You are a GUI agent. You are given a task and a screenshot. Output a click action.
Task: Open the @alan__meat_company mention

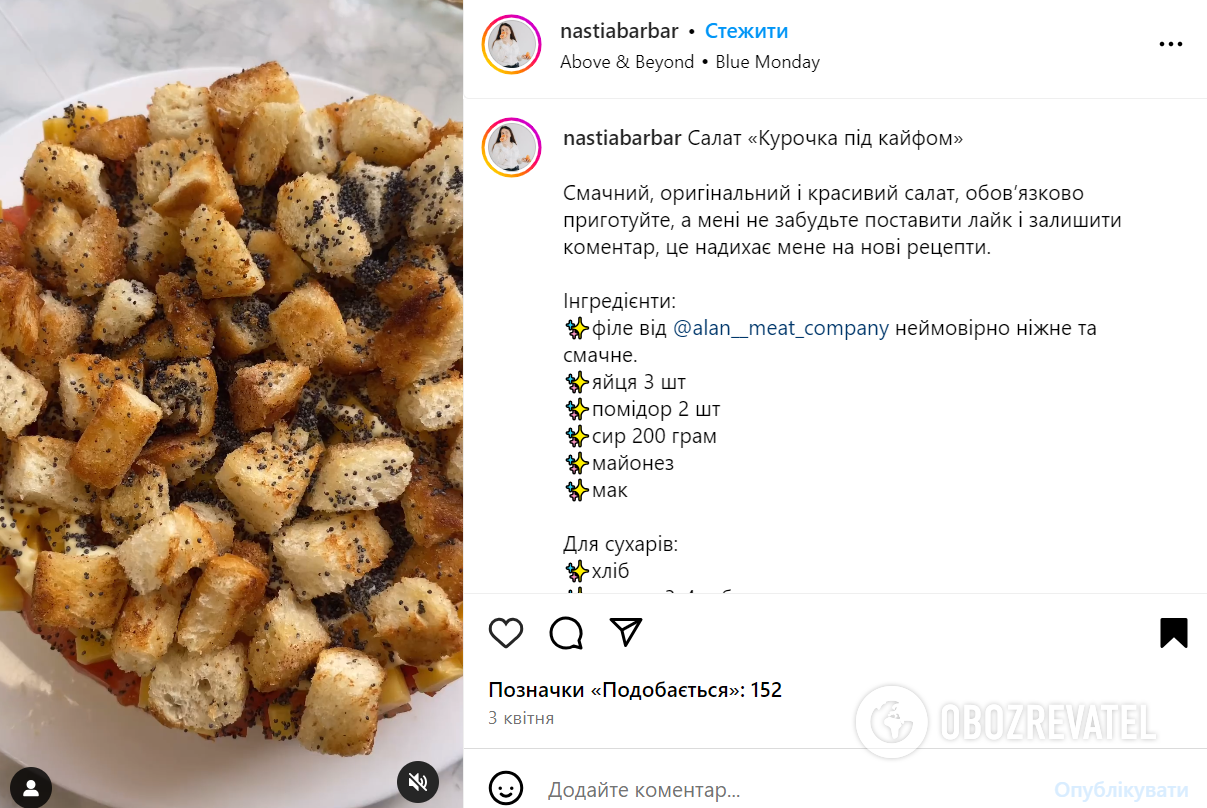781,328
